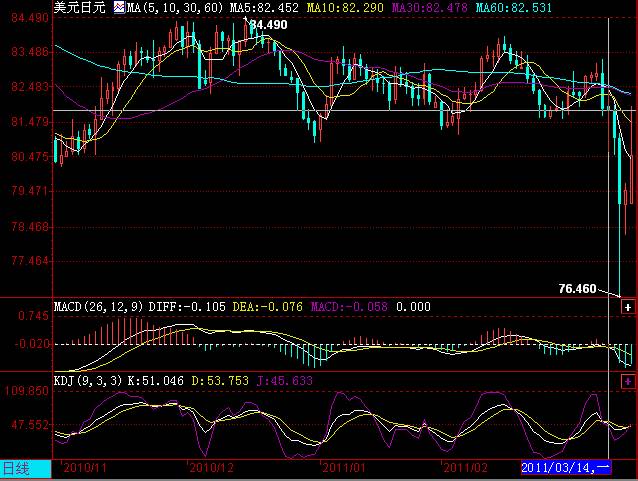Click the 79.471 price axis label

[30, 191]
